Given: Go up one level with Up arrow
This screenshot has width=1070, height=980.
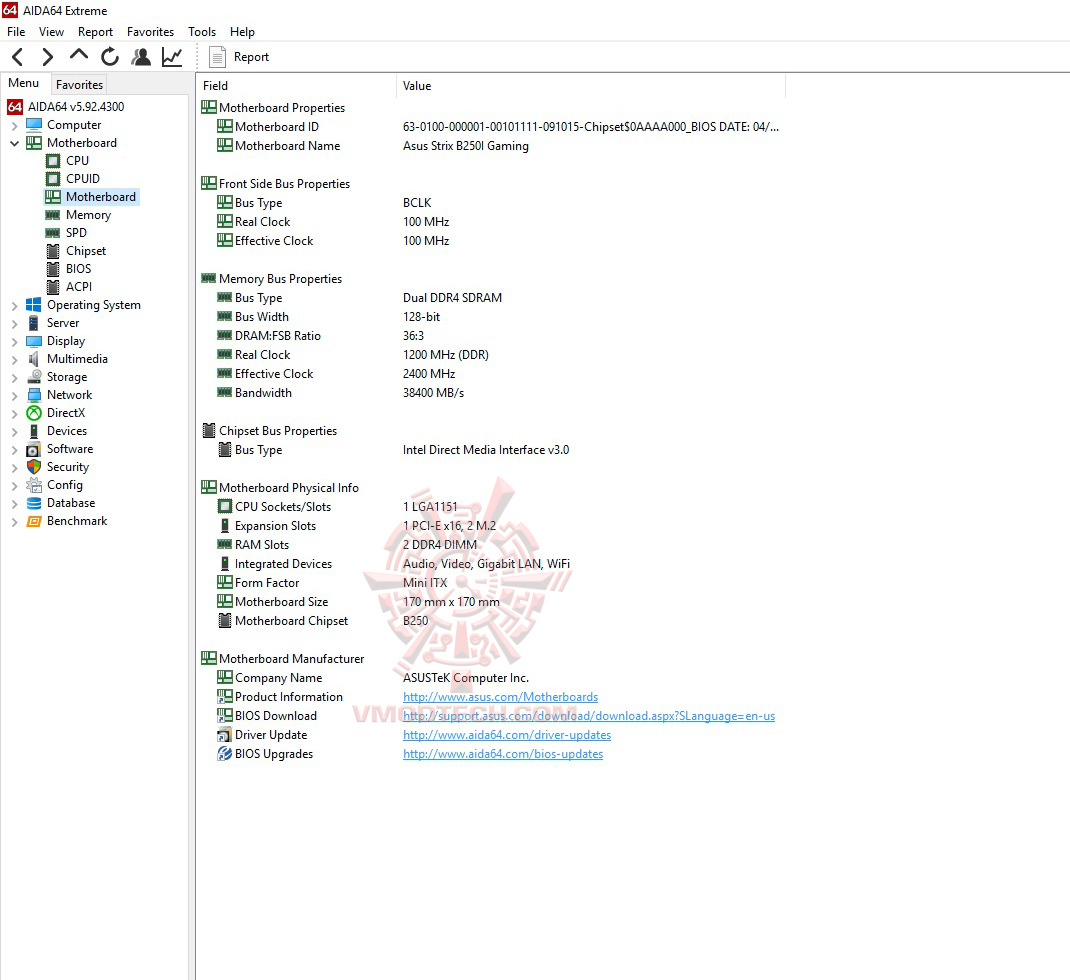Looking at the screenshot, I should (78, 55).
